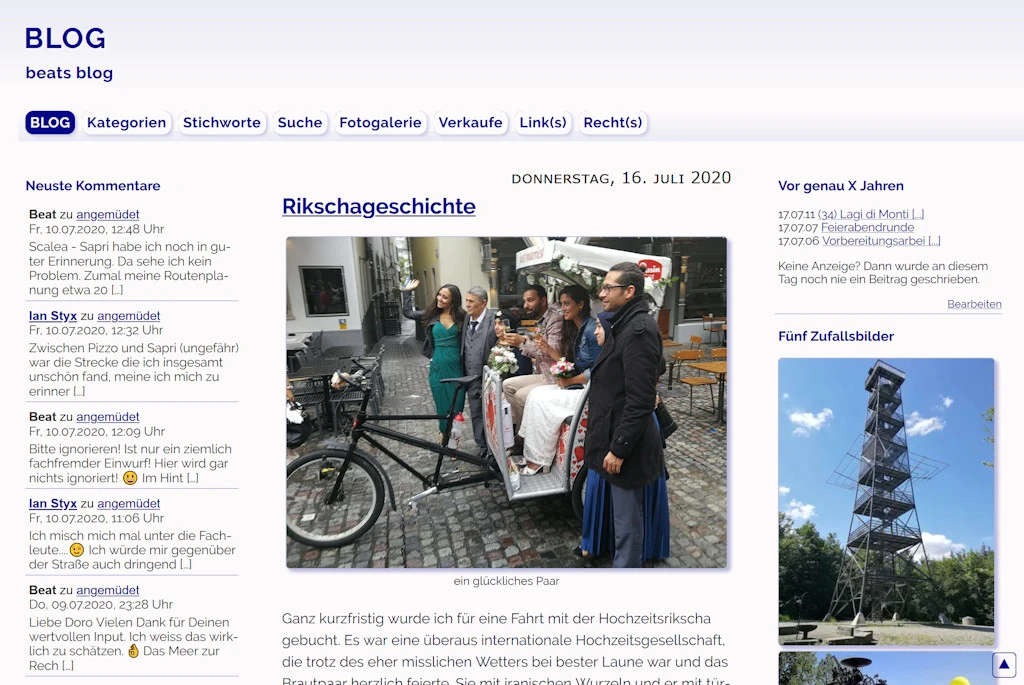The width and height of the screenshot is (1024, 685).
Task: Open the Kategorien menu item
Action: pos(126,123)
